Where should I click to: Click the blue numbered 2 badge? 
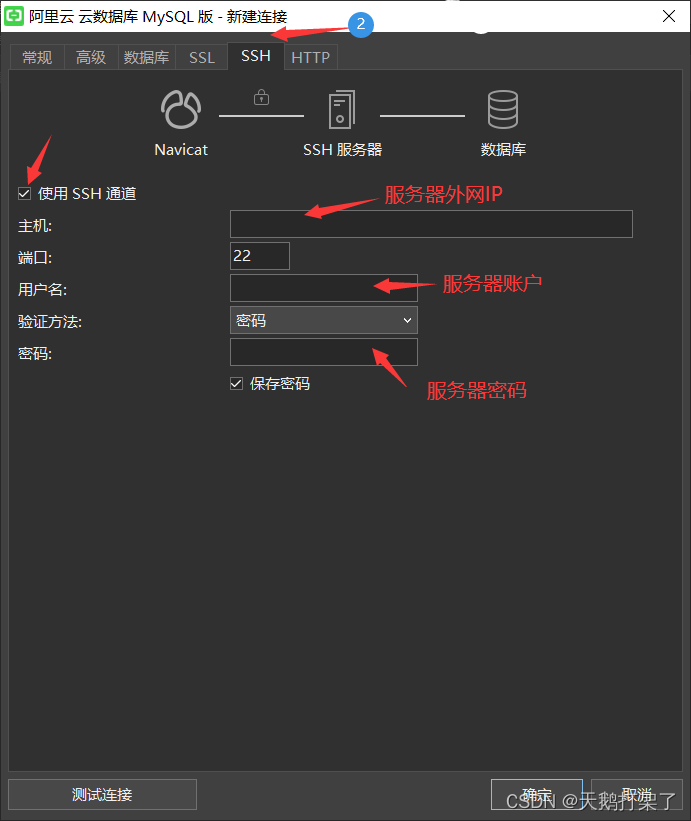(x=361, y=24)
